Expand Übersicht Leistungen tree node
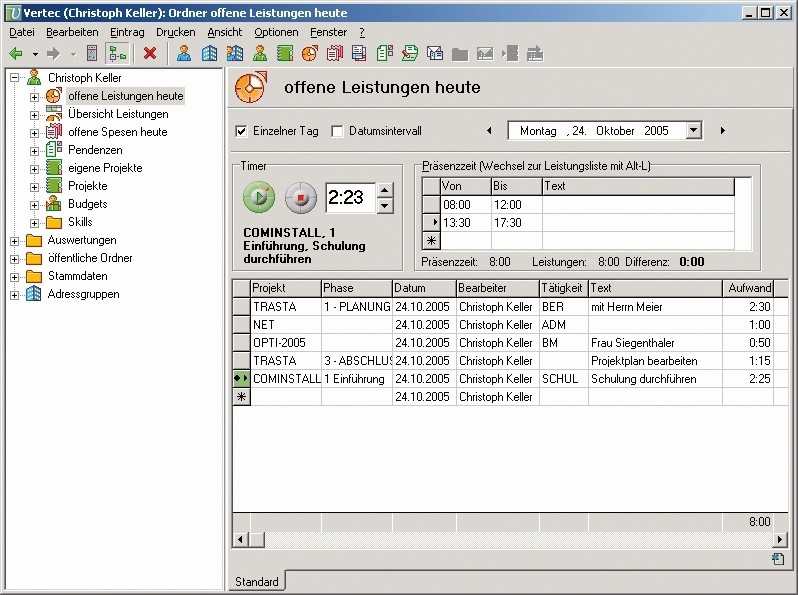This screenshot has height=595, width=798. (x=34, y=115)
